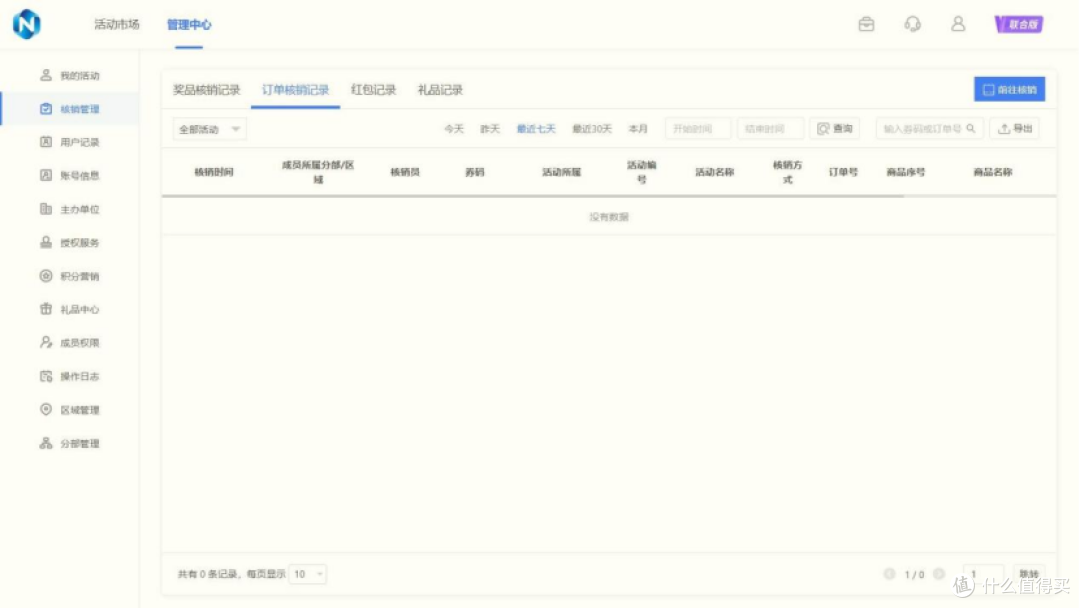Filter by 最近30天
1080x608 pixels.
[592, 129]
